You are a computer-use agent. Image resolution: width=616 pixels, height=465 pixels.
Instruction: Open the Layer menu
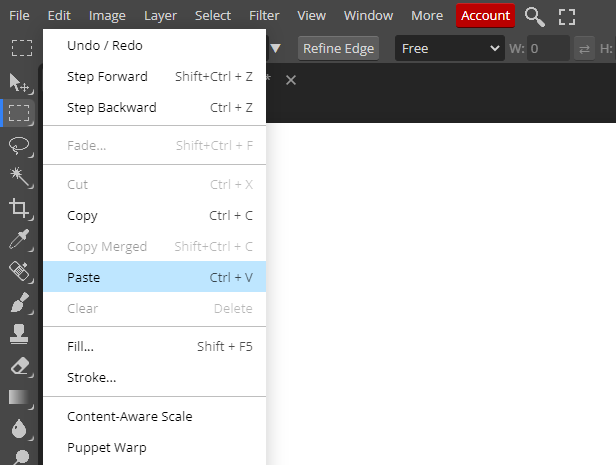tap(160, 16)
